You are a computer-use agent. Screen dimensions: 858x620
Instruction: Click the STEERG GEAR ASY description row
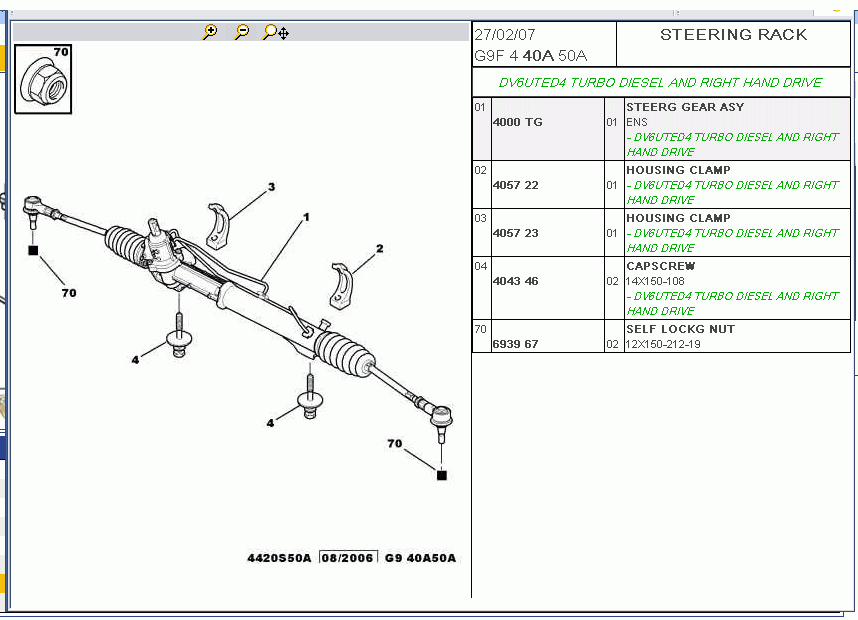[684, 107]
